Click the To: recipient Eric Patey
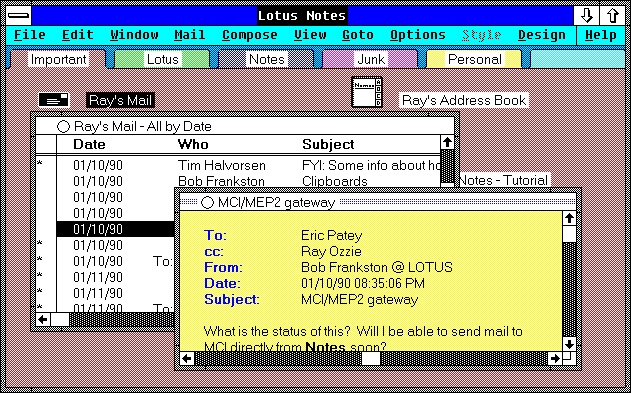Viewport: 631px width, 393px height. click(x=332, y=235)
